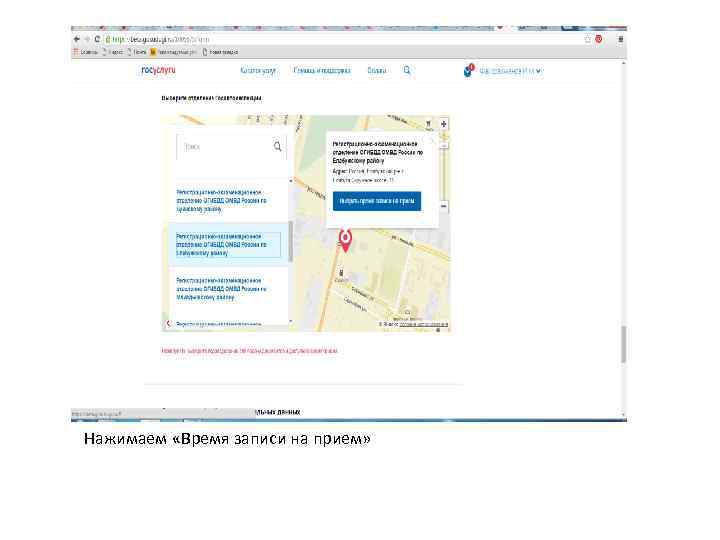Open the notifications icon with red badge
This screenshot has height=540, width=720.
[x=468, y=70]
